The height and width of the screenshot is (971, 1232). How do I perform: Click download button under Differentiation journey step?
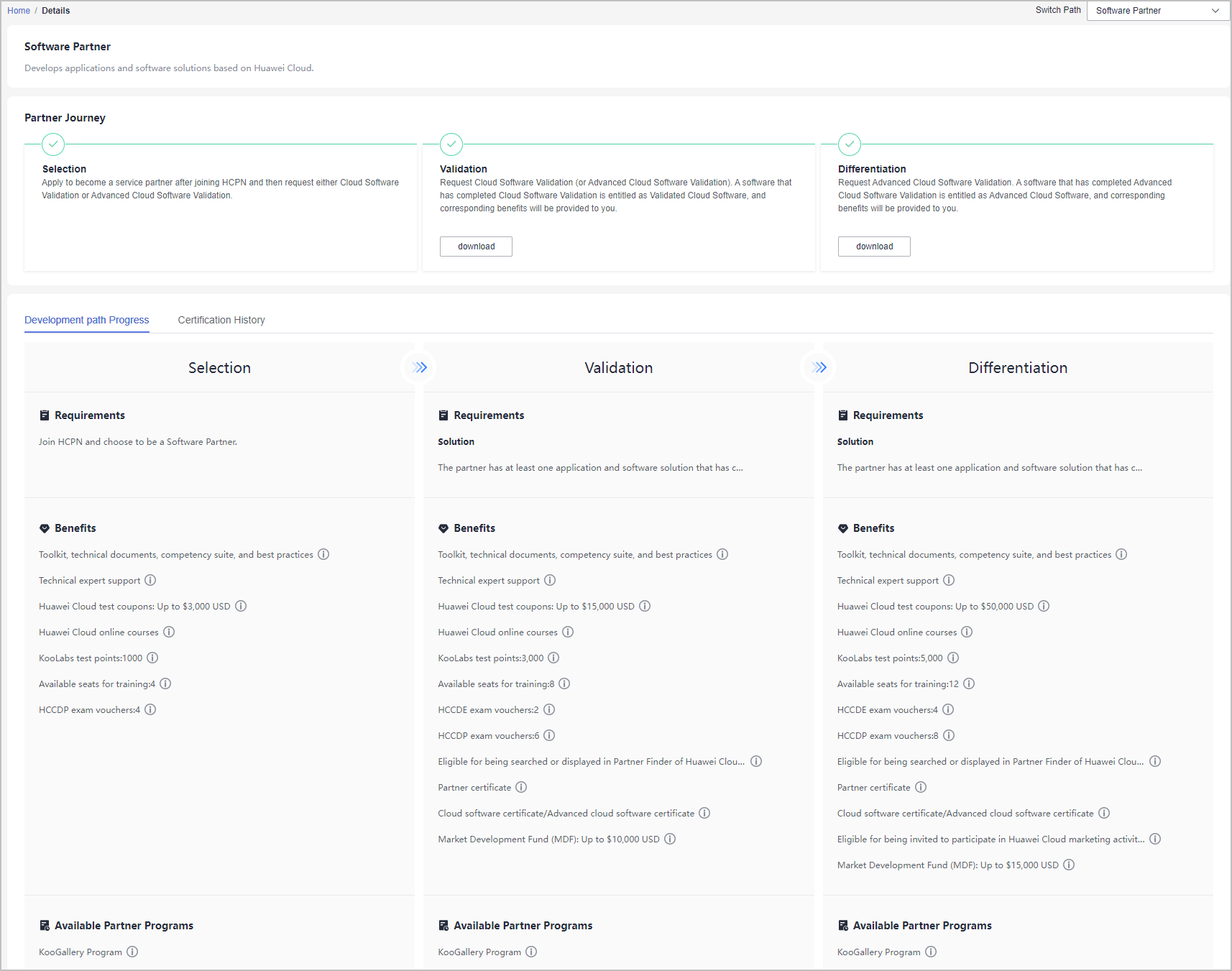point(874,247)
